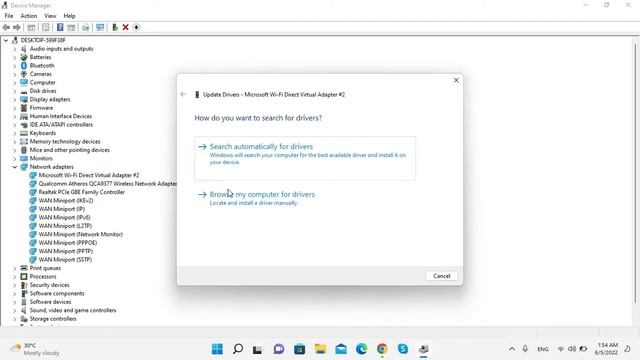Select WAN Miniport (L2TP)
This screenshot has width=640, height=360.
tap(65, 226)
